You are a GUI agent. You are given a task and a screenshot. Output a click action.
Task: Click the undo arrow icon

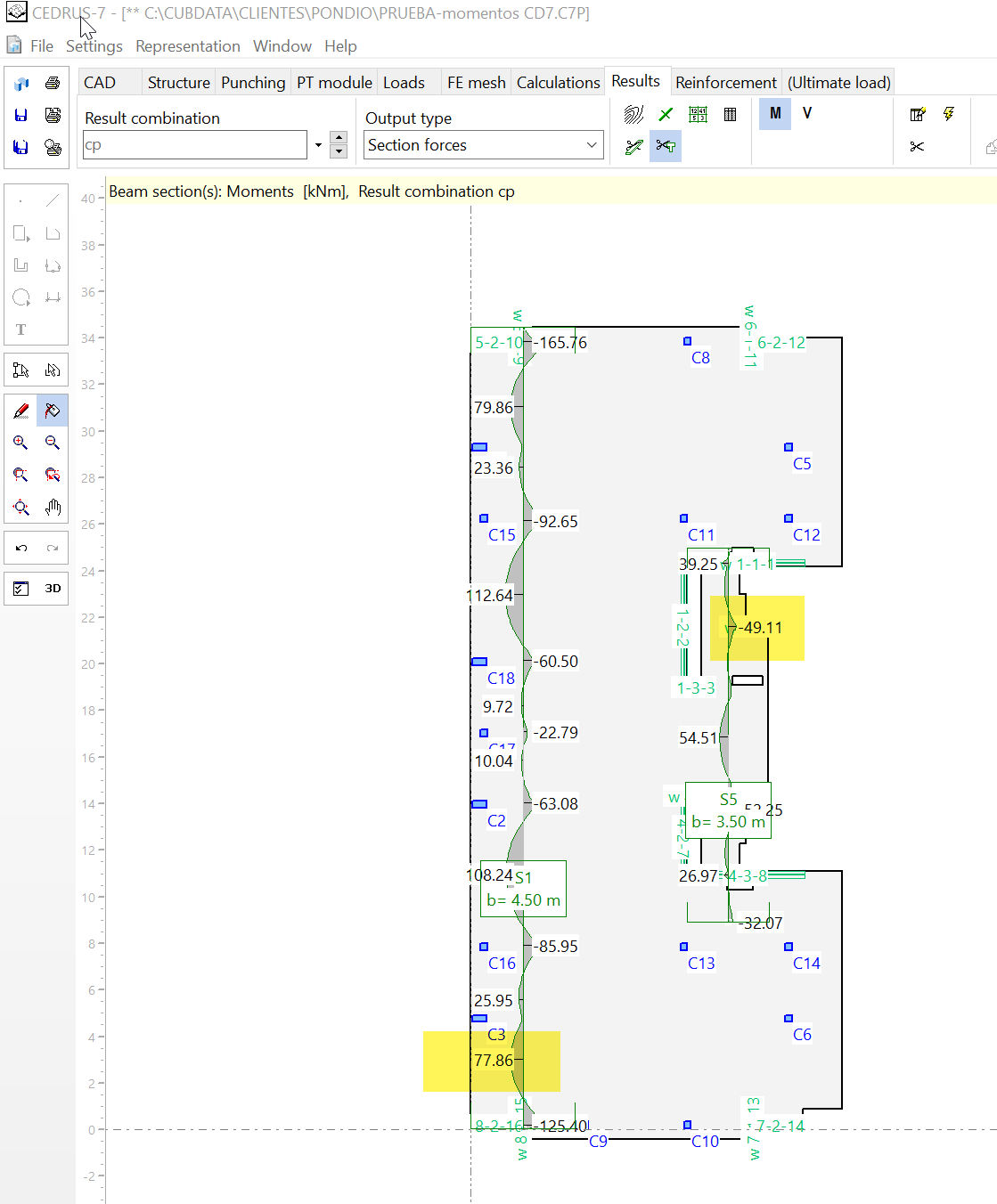(21, 548)
